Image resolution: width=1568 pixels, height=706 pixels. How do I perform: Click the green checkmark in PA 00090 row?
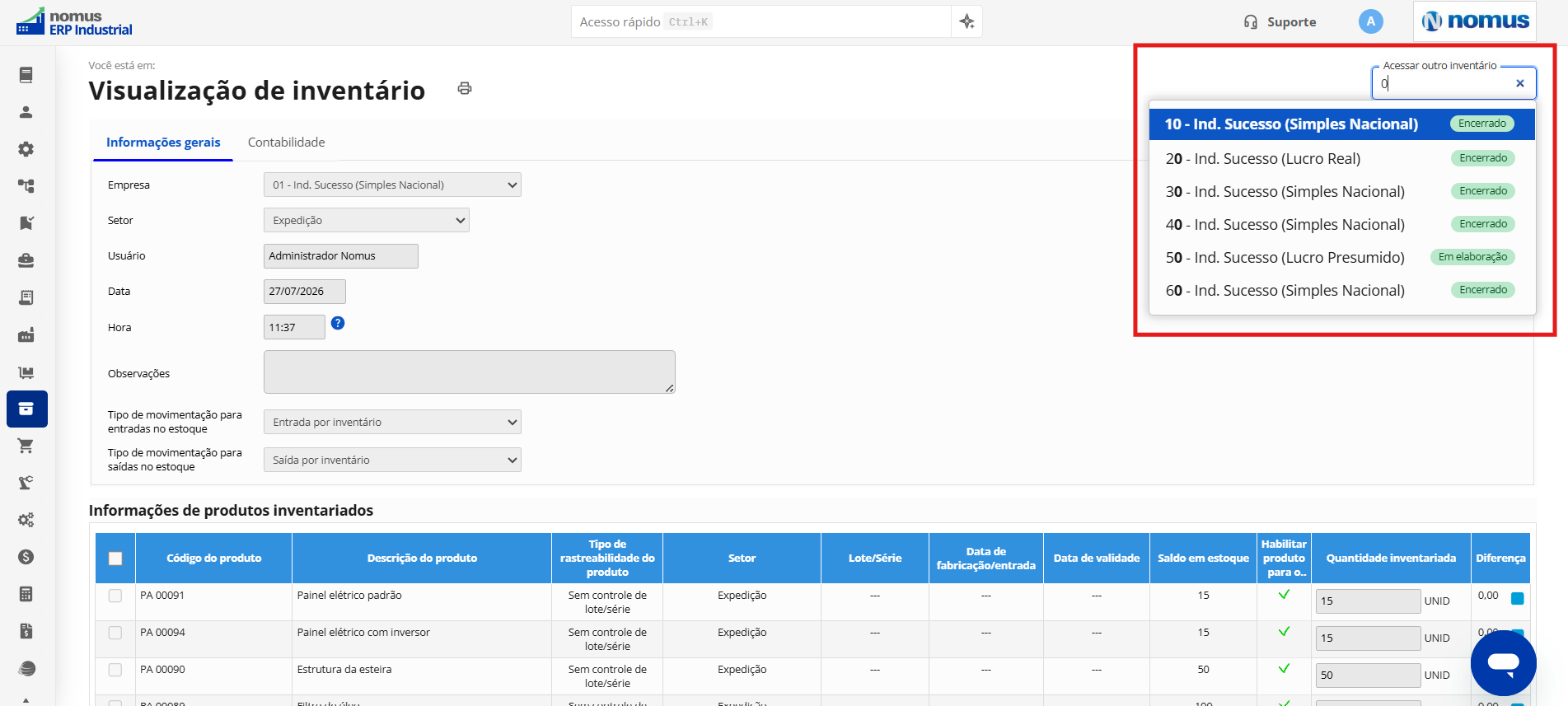1284,668
